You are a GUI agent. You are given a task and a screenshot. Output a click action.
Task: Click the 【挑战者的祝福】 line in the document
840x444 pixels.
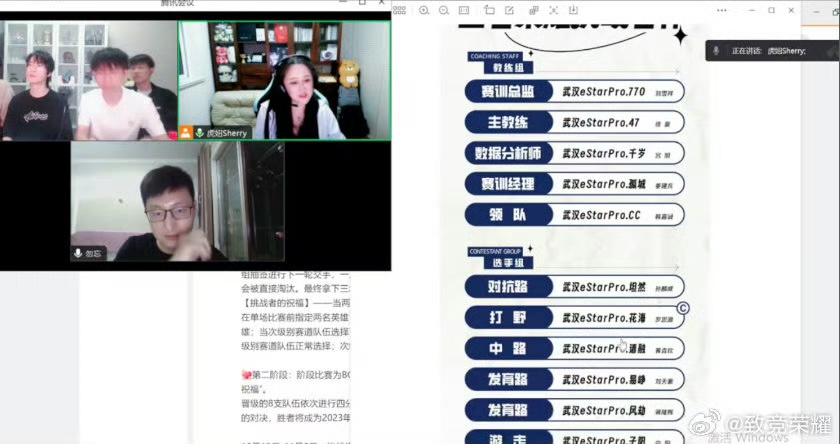click(295, 303)
